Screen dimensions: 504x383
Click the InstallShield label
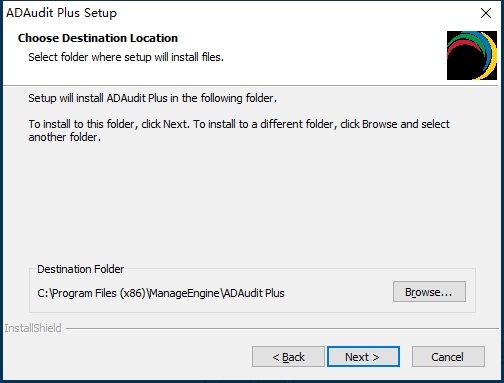point(33,328)
